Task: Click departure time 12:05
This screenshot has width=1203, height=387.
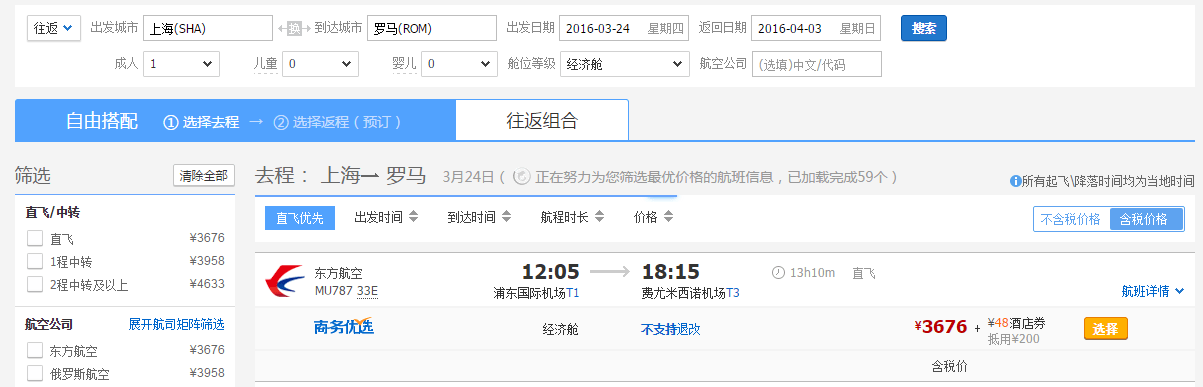Action: [550, 272]
